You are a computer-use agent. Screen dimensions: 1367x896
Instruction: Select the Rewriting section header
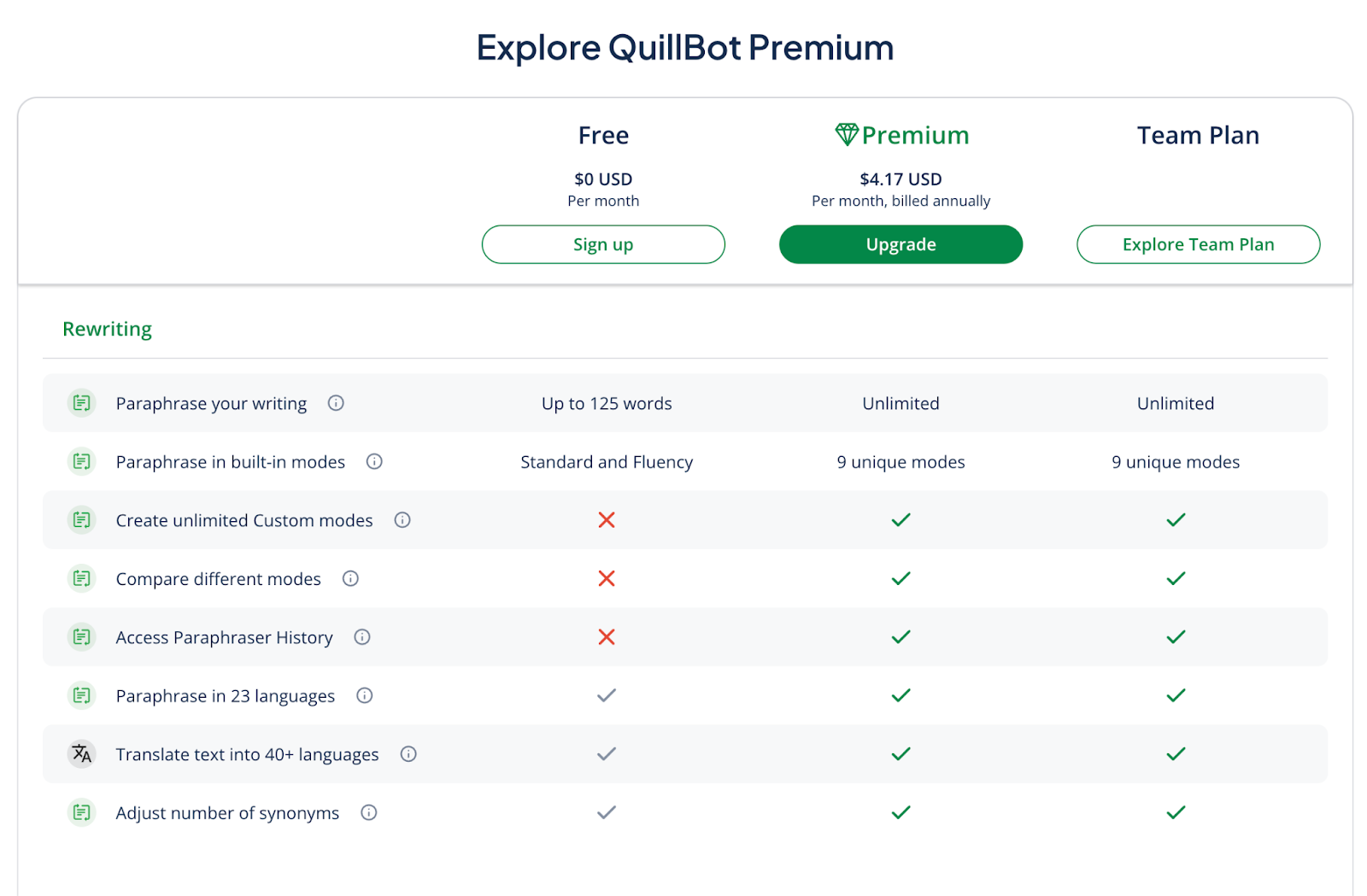pos(107,328)
